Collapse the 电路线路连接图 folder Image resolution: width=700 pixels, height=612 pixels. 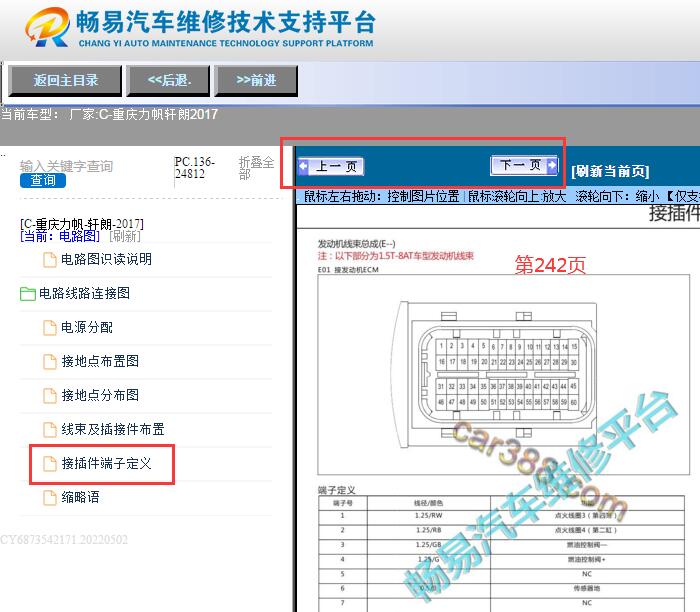(x=84, y=293)
